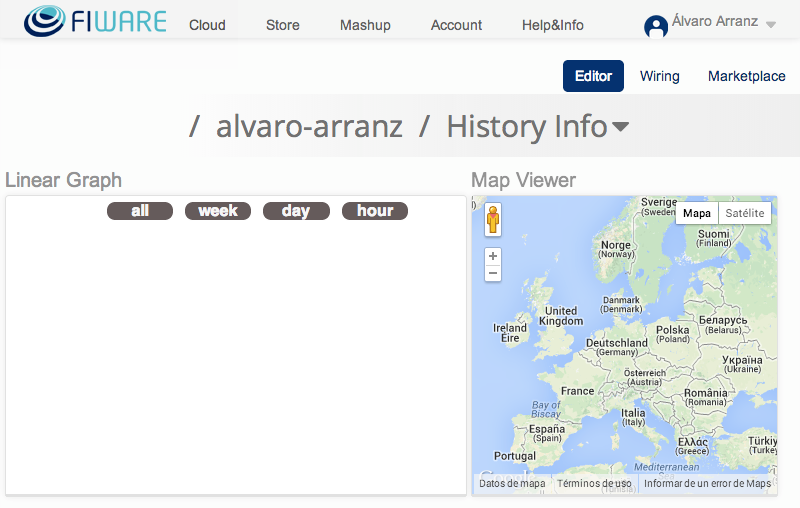Go to Mashup section
This screenshot has height=508, width=800.
(365, 25)
